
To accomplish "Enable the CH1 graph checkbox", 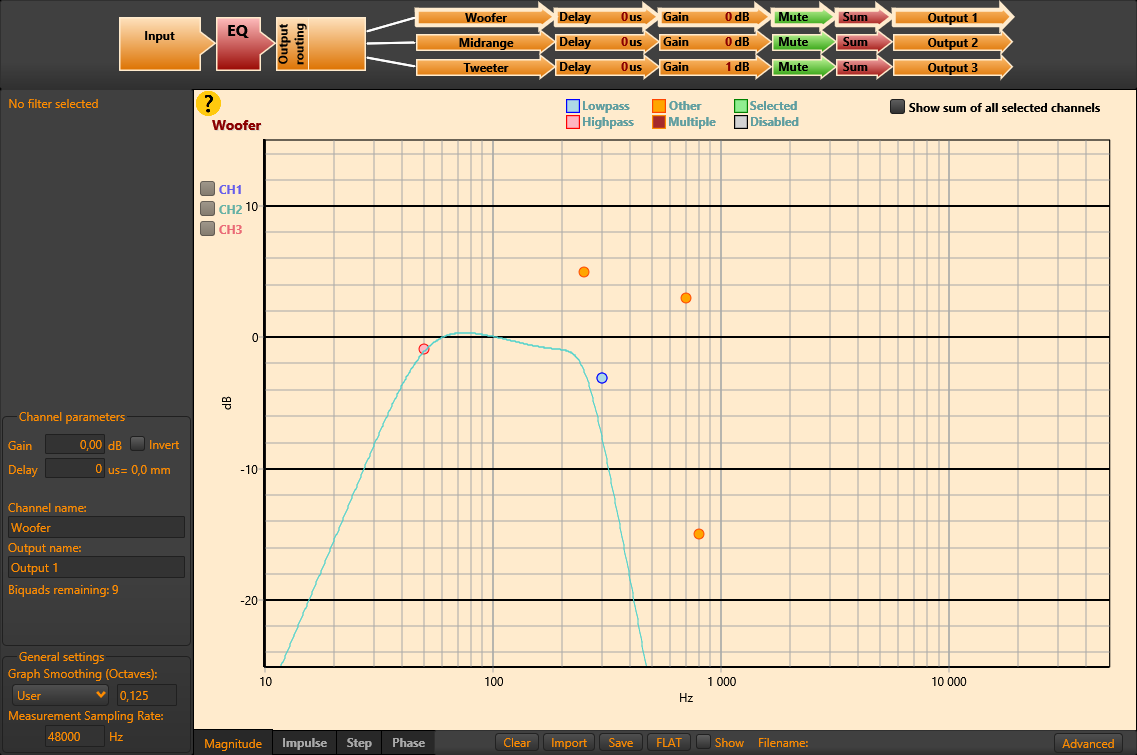I will point(207,189).
